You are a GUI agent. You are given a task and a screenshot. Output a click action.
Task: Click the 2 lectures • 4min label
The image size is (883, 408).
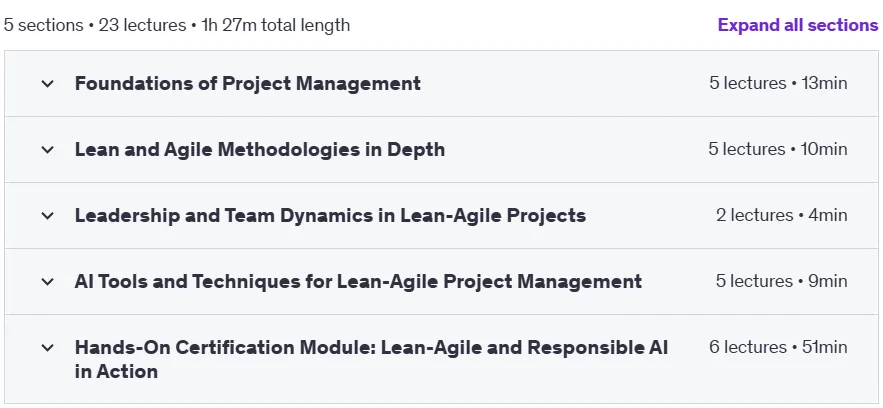point(782,215)
